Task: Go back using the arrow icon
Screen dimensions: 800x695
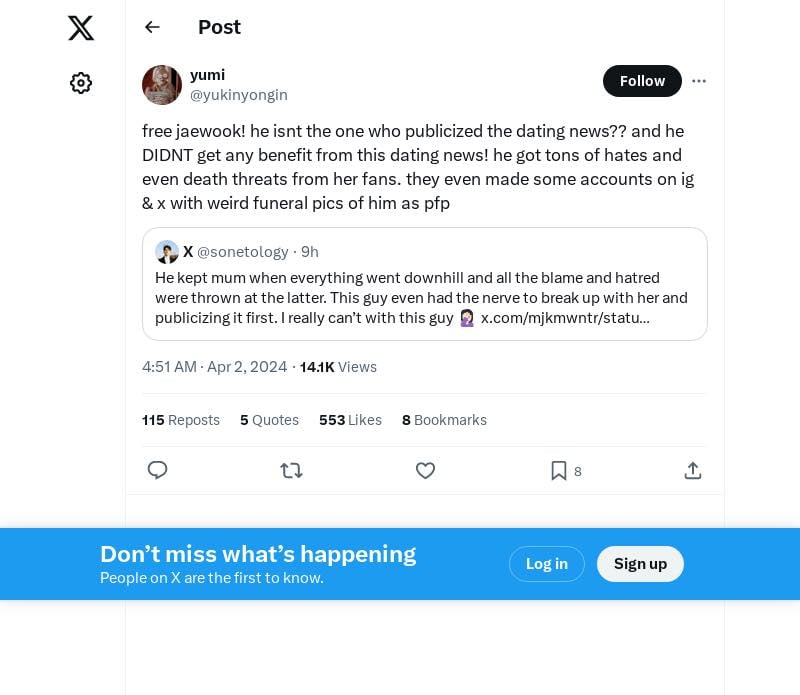Action: pos(152,27)
